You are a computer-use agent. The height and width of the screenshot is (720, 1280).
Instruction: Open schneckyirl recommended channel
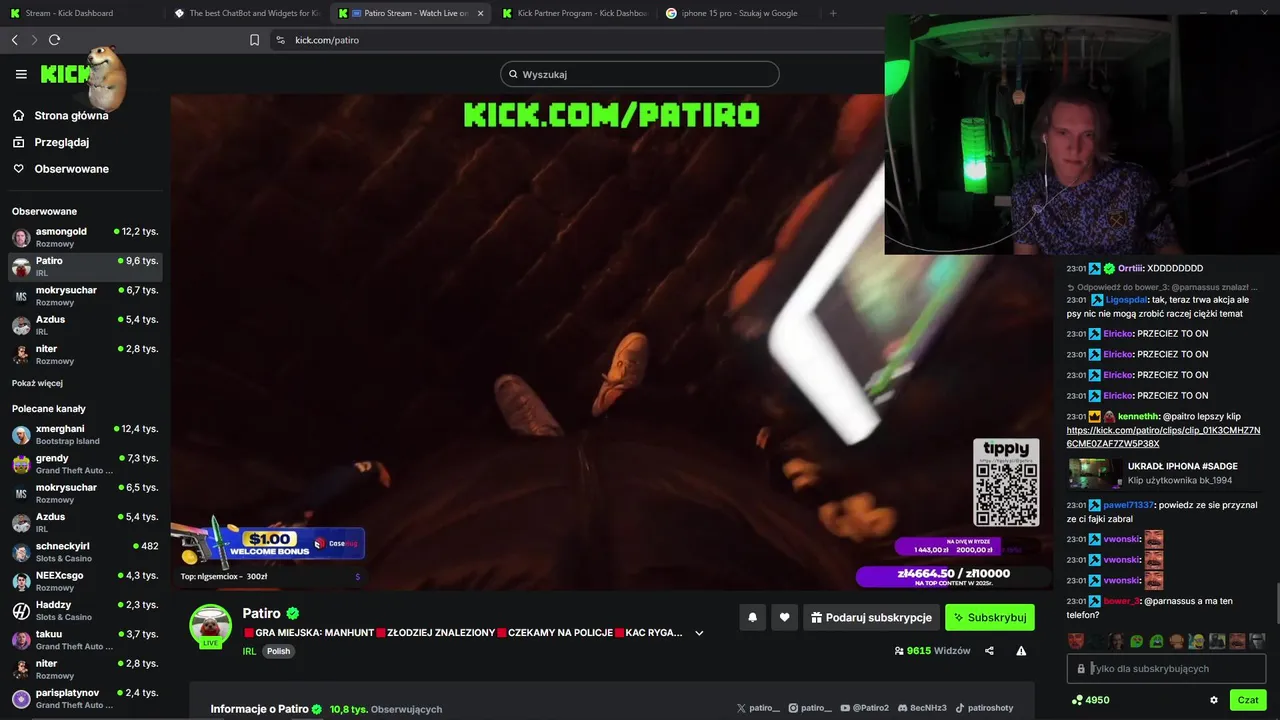click(x=85, y=552)
